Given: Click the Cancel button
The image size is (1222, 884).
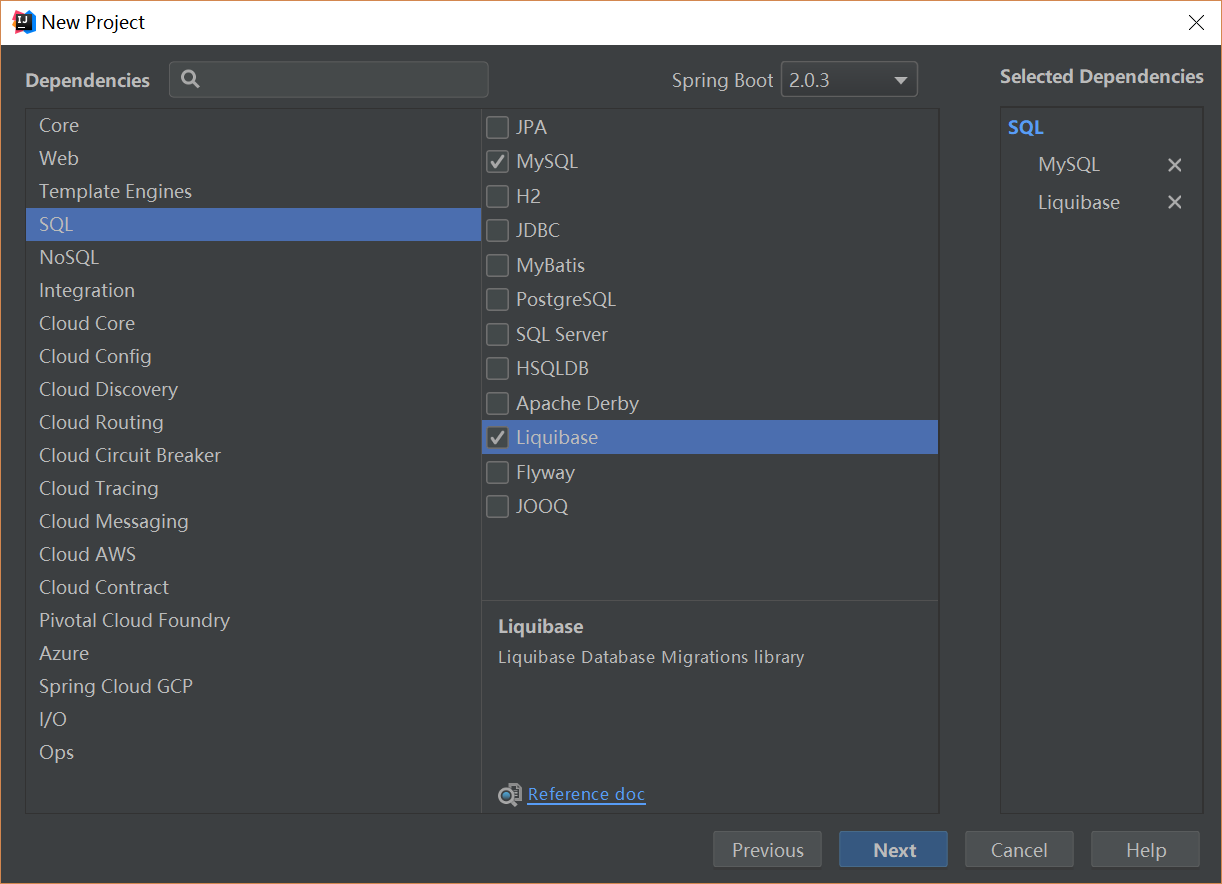Looking at the screenshot, I should (1019, 850).
